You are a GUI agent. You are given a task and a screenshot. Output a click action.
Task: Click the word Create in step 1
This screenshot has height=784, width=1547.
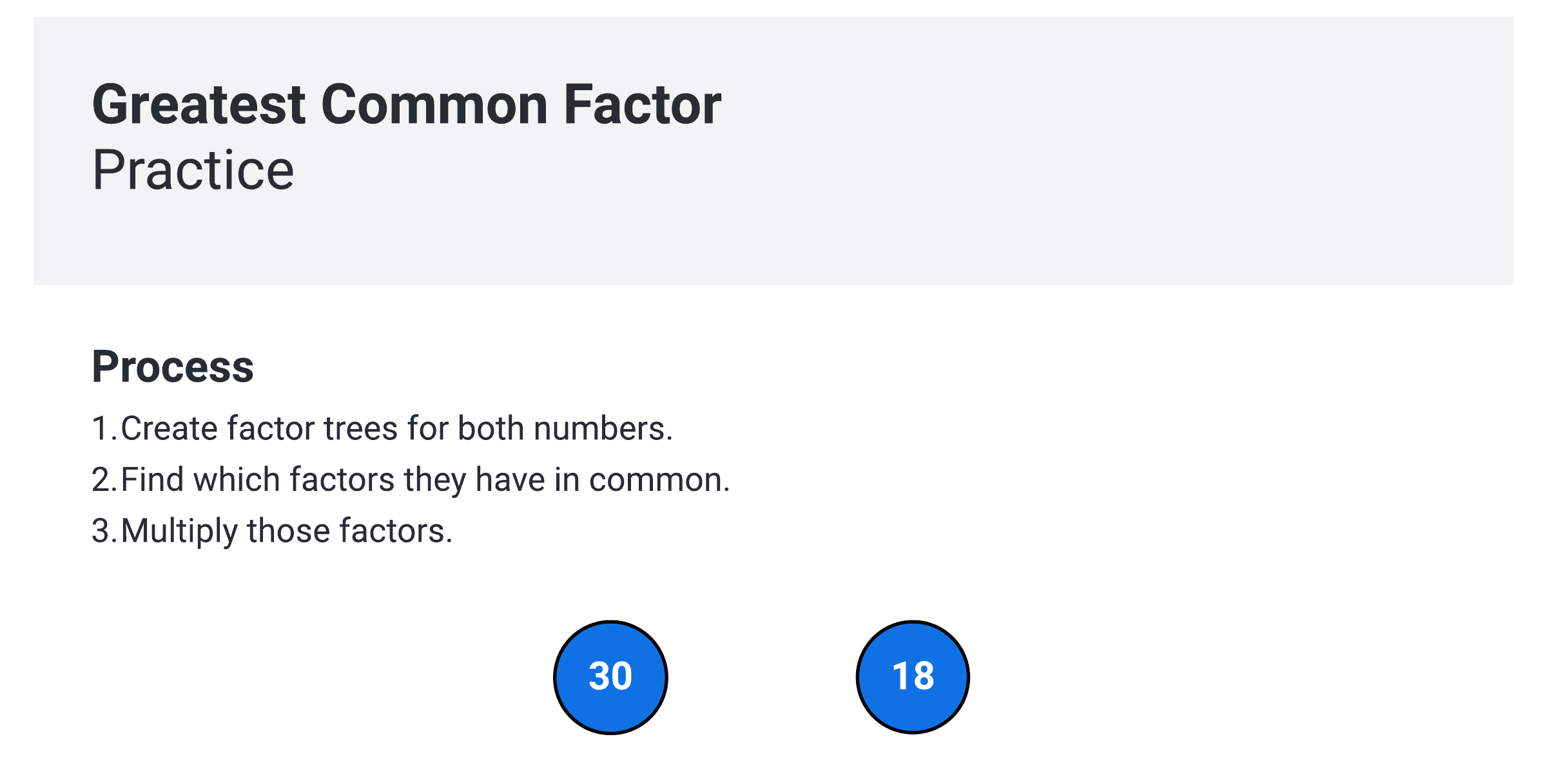click(x=170, y=429)
